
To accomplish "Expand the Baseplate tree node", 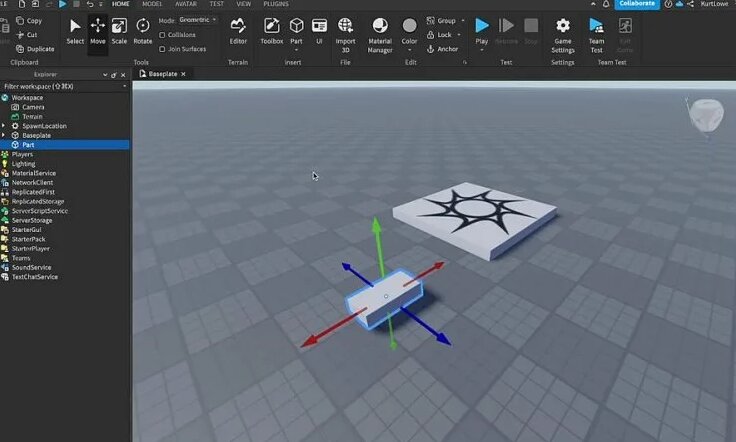I will (x=4, y=135).
